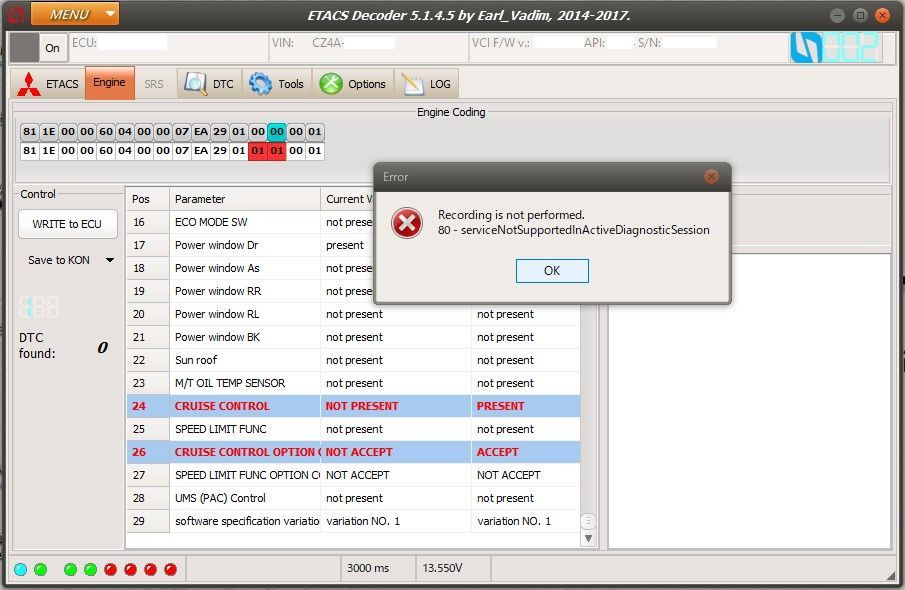Click scrollbar down arrow in parameter list
Screen dimensions: 905x590
click(588, 539)
